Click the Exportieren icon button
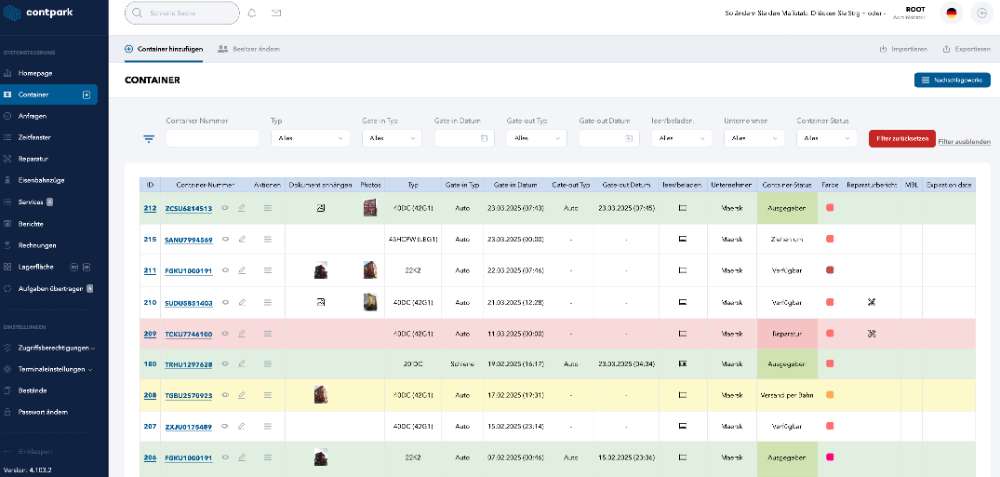The height and width of the screenshot is (477, 1000). [x=966, y=49]
